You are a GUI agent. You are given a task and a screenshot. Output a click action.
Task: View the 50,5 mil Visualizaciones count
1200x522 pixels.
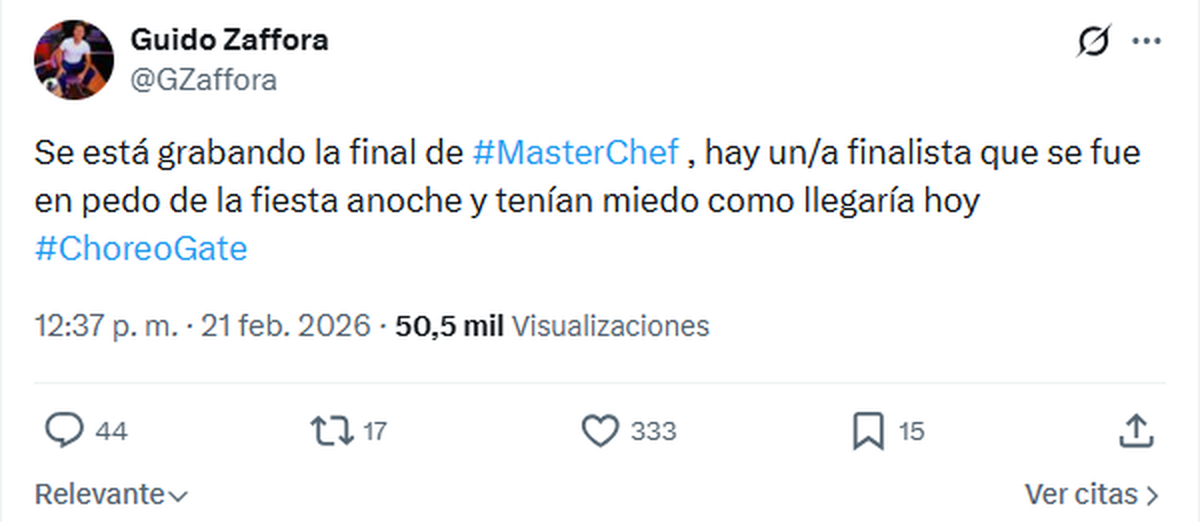(552, 326)
